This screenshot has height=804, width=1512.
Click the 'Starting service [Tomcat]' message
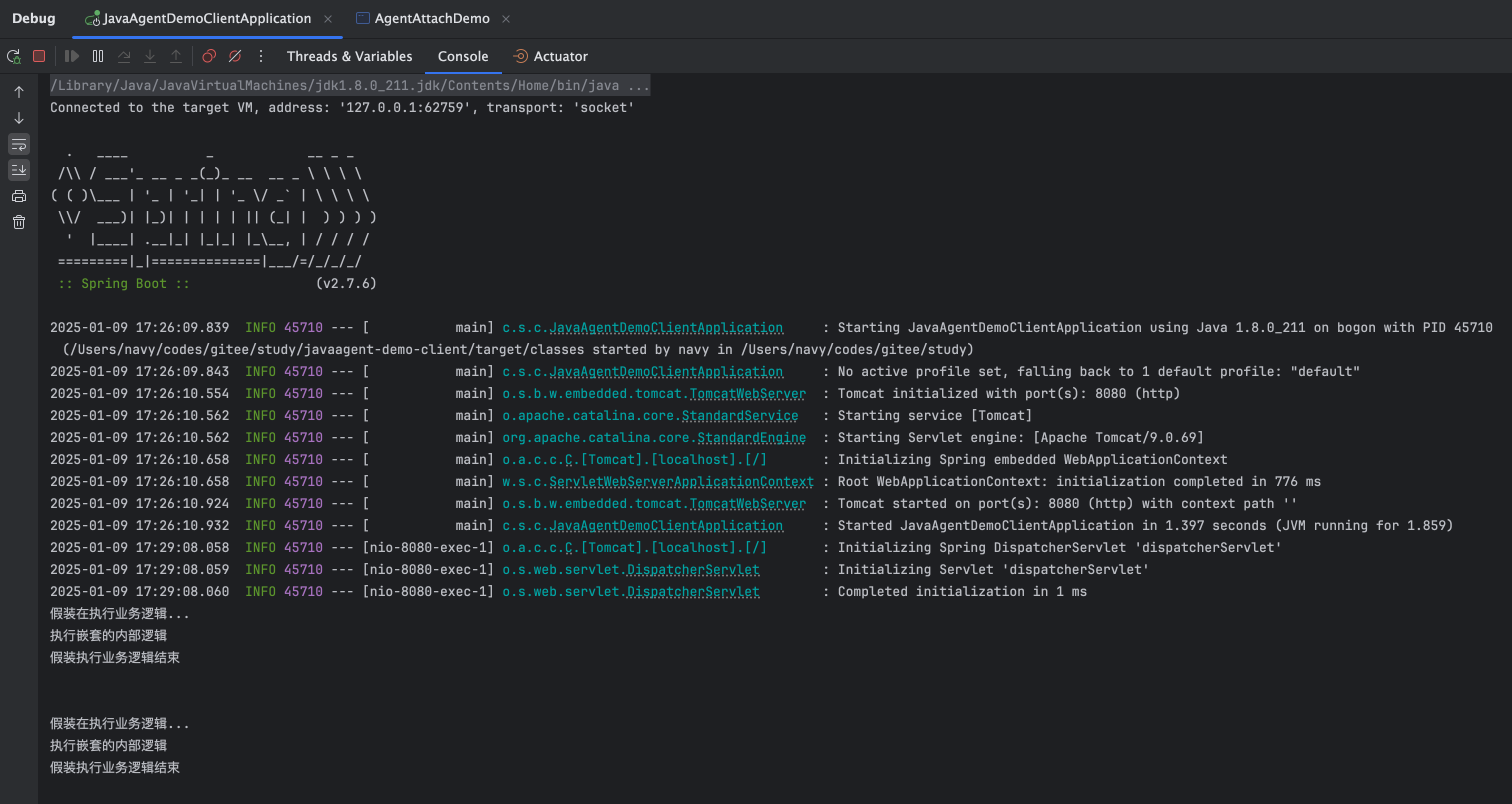934,415
